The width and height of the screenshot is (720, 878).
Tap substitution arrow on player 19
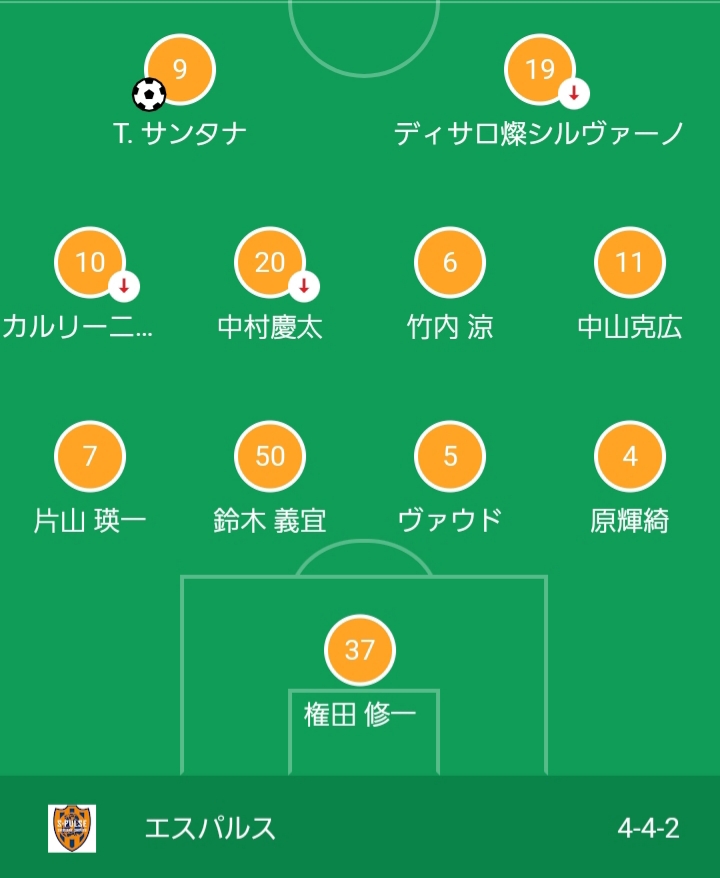573,94
